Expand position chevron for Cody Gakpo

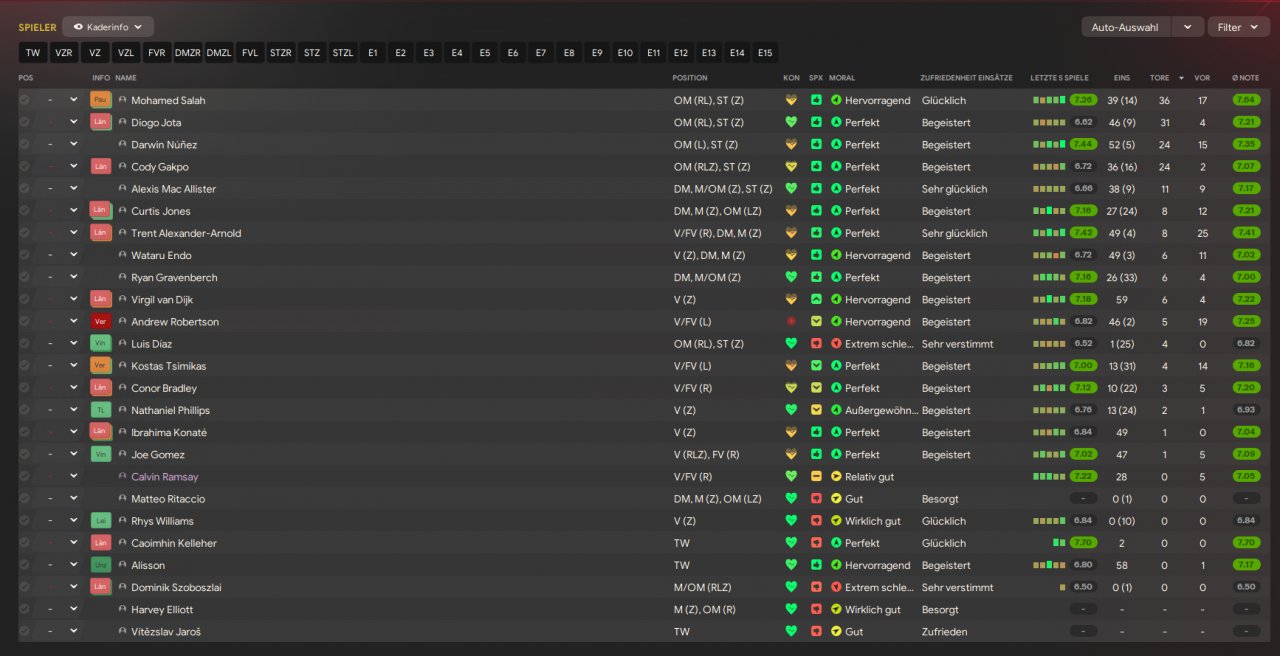click(73, 167)
